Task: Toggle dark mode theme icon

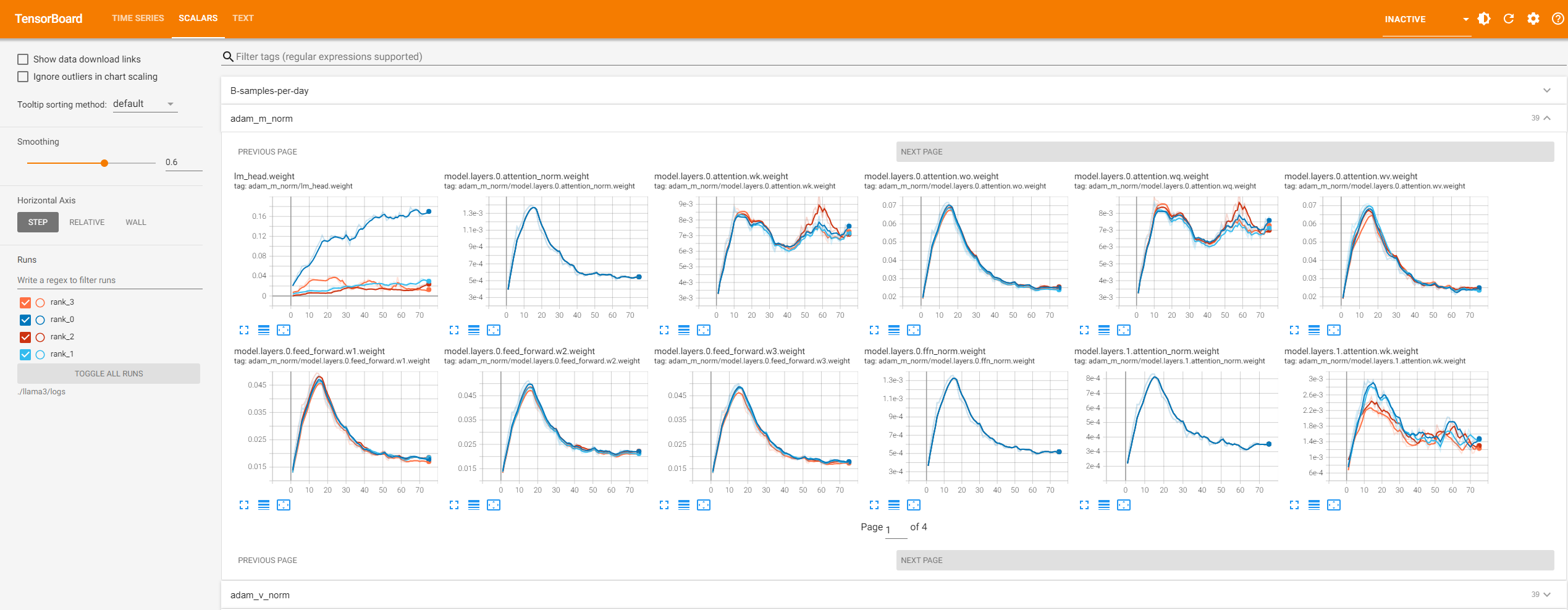Action: pos(1484,19)
